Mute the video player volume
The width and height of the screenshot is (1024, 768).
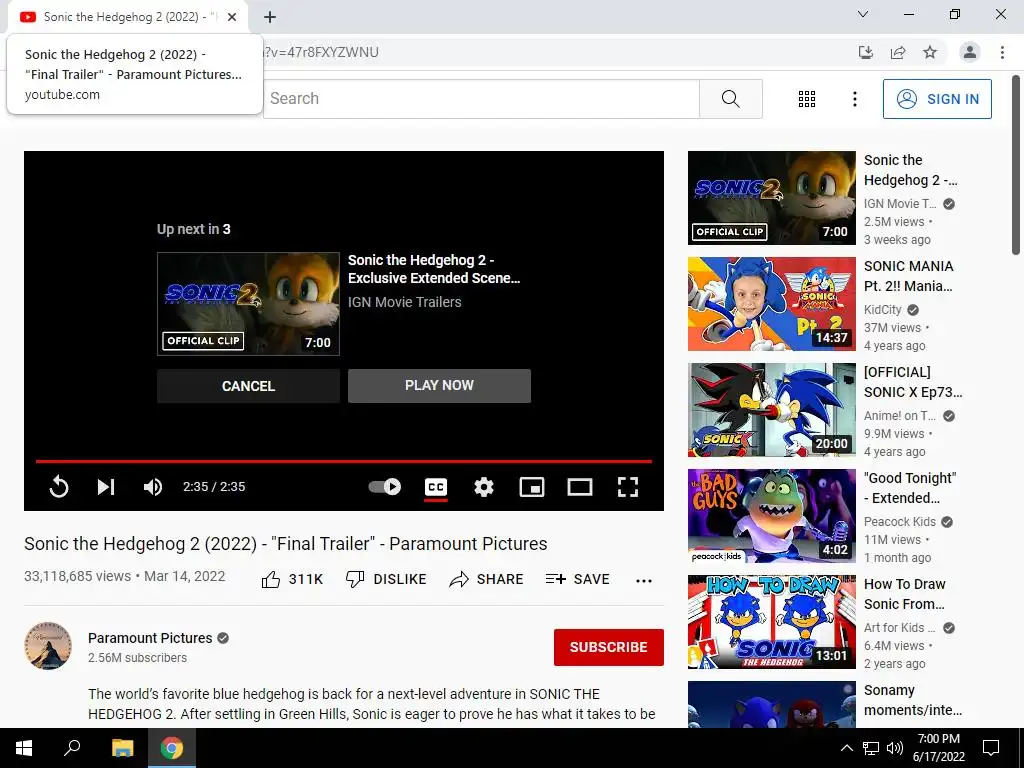click(x=153, y=487)
